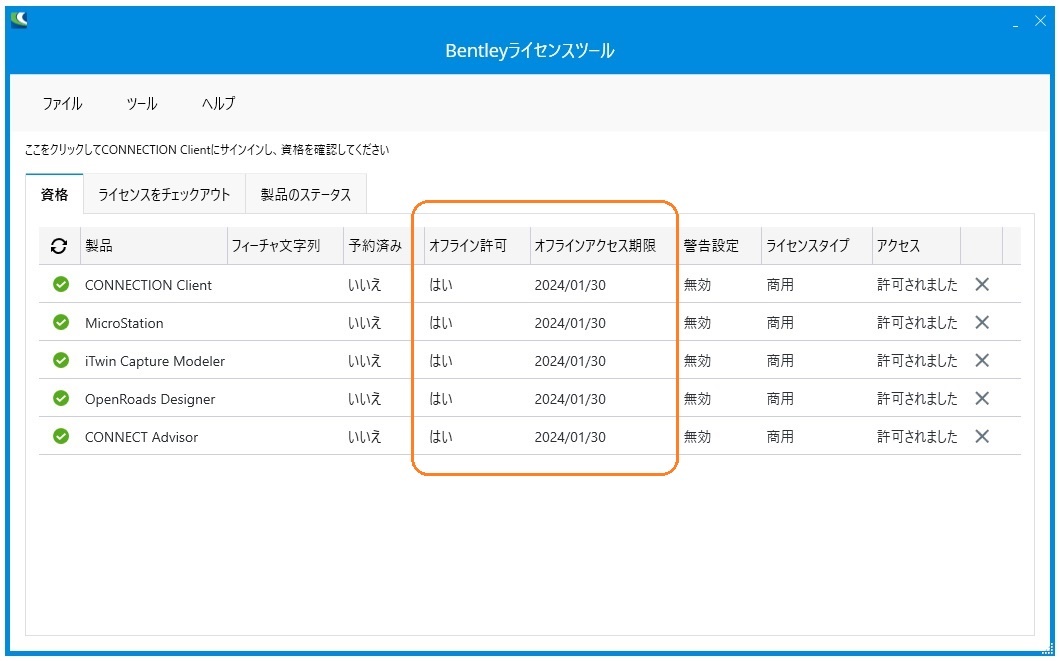Image resolution: width=1059 pixels, height=661 pixels.
Task: Select the MicroStation product name
Action: tap(124, 323)
